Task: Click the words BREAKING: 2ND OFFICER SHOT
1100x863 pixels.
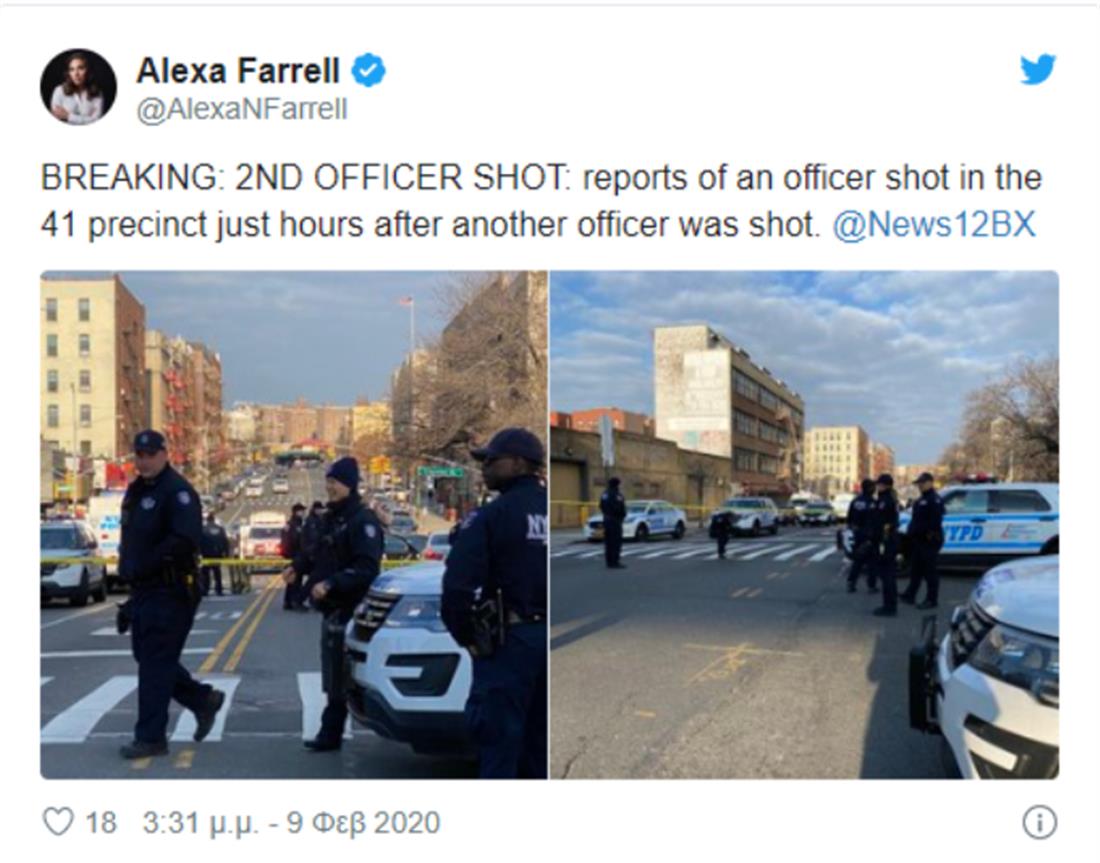Action: (x=304, y=178)
